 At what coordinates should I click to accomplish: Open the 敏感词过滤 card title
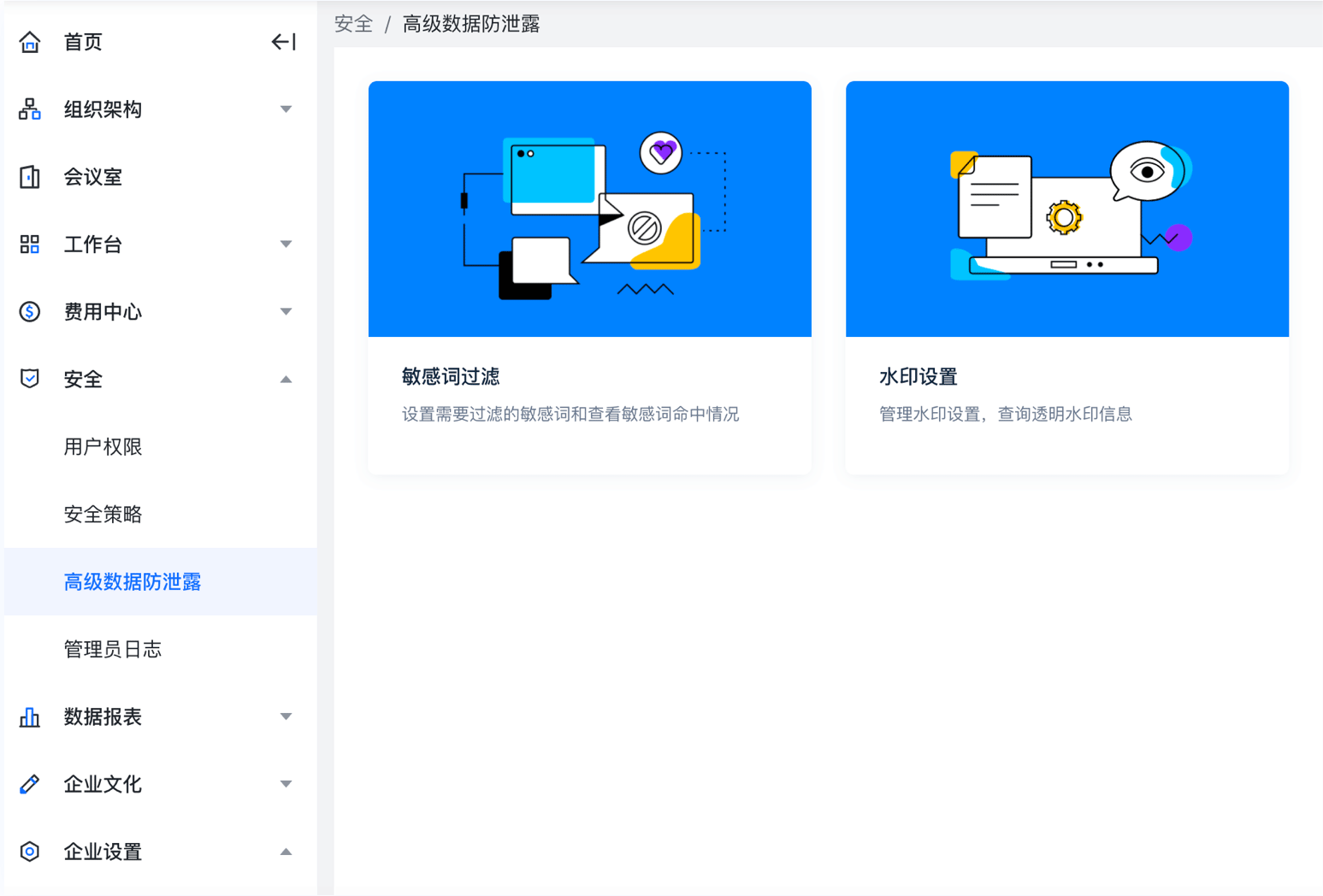tap(451, 377)
